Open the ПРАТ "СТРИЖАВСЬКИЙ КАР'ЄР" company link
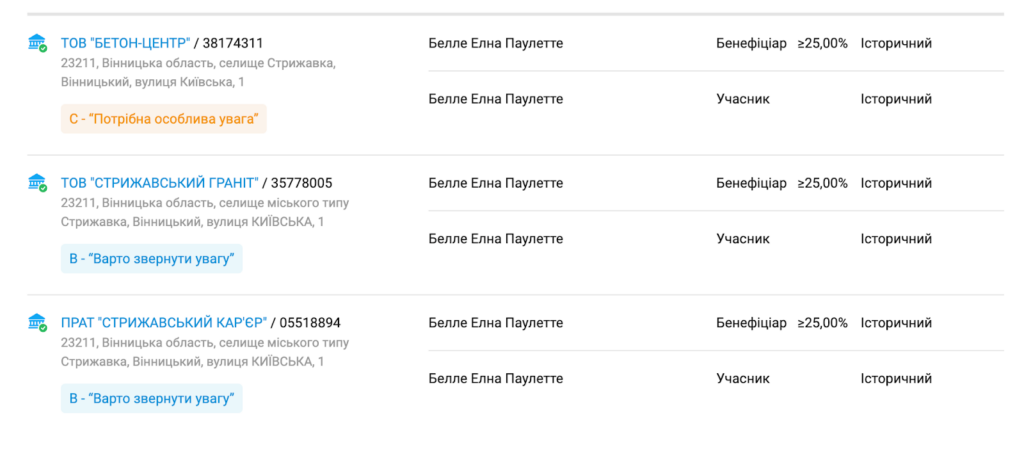Viewport: 1024px width, 452px height. tap(164, 323)
